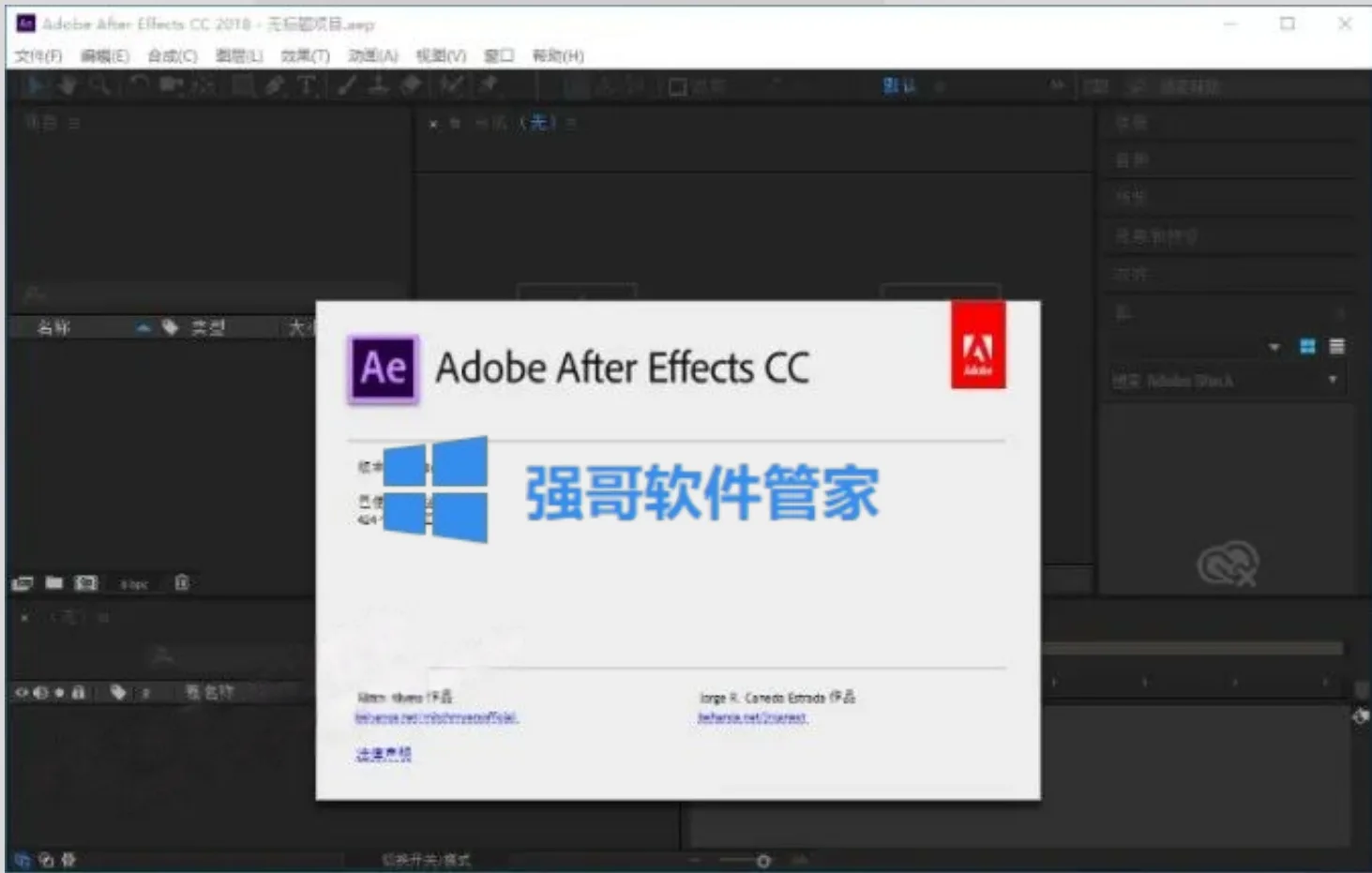Select the 默认 workspace
1372x873 pixels.
[898, 86]
